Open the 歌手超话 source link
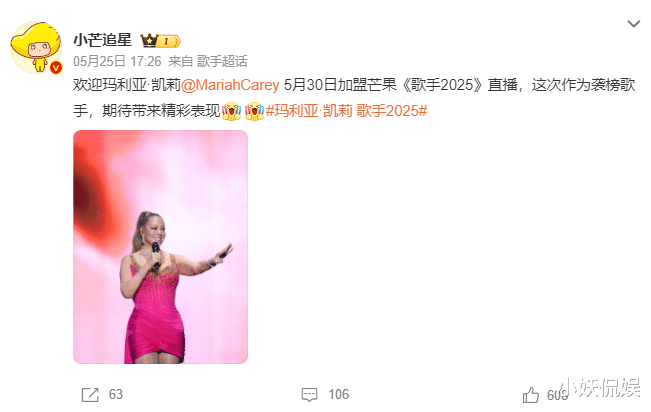Image resolution: width=651 pixels, height=412 pixels. 222,61
